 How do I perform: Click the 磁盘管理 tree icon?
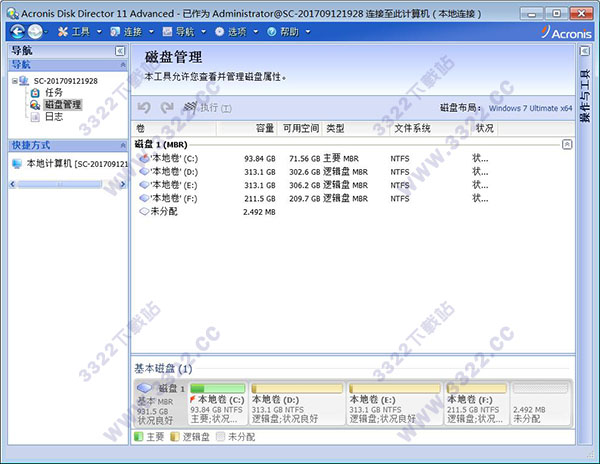coord(35,105)
